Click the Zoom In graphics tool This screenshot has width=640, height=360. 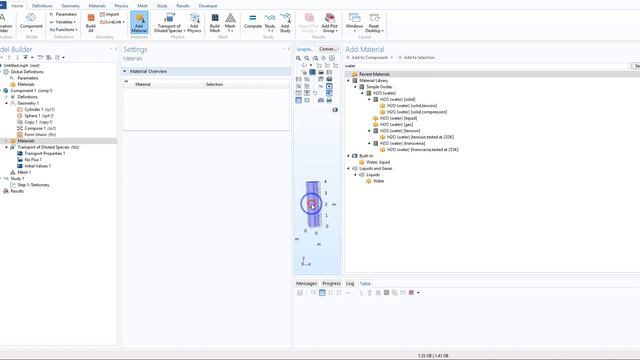[298, 58]
